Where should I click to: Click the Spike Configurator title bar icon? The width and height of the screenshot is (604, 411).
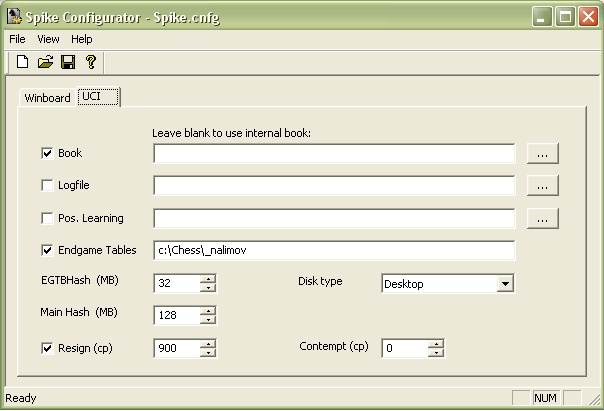click(14, 17)
